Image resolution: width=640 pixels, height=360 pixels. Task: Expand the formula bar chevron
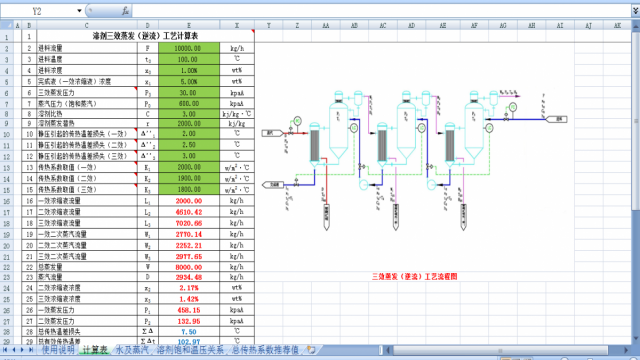tap(636, 11)
